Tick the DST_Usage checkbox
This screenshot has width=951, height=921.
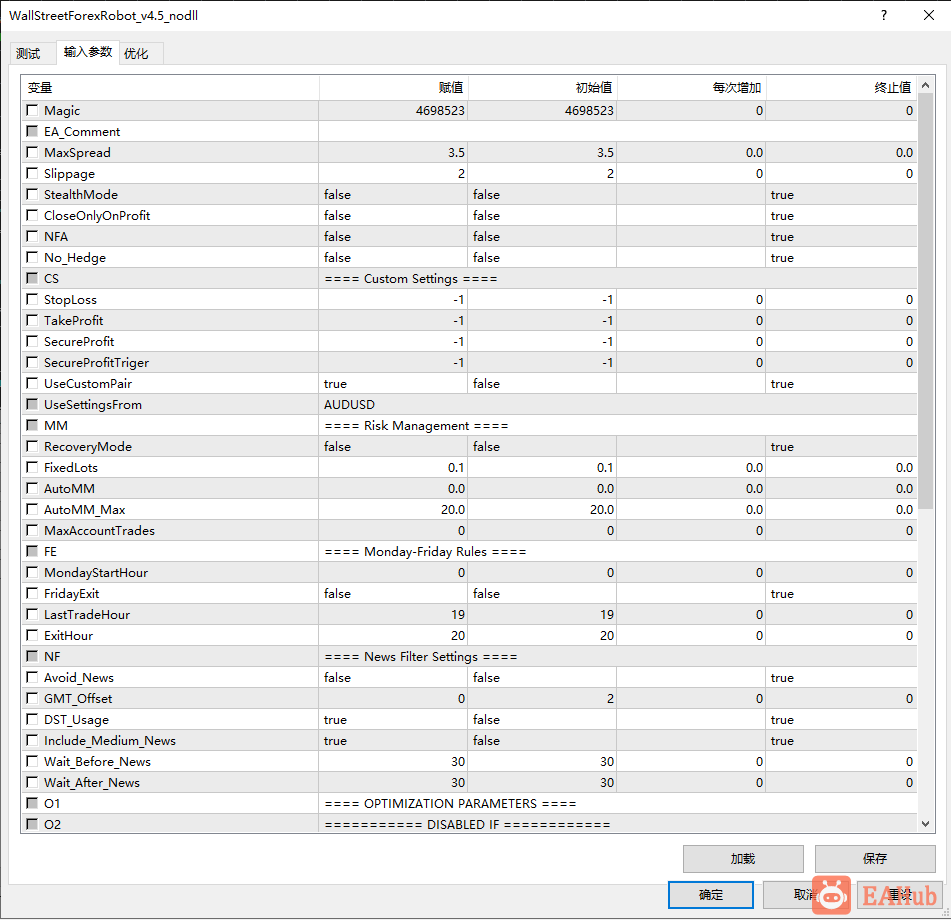tap(32, 720)
